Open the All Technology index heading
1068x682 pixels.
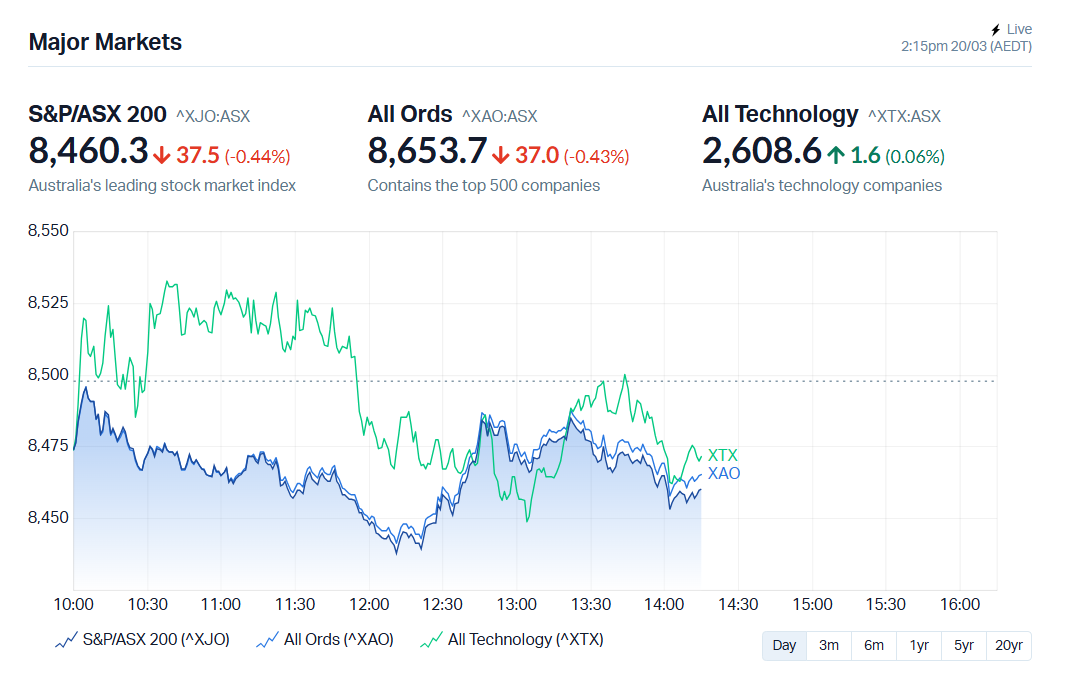click(x=780, y=114)
